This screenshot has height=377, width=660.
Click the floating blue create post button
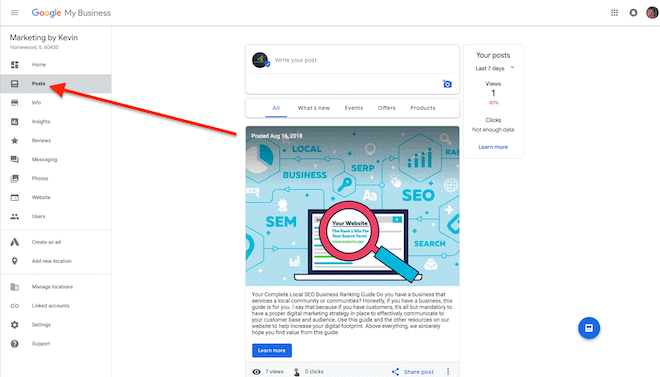coord(589,328)
